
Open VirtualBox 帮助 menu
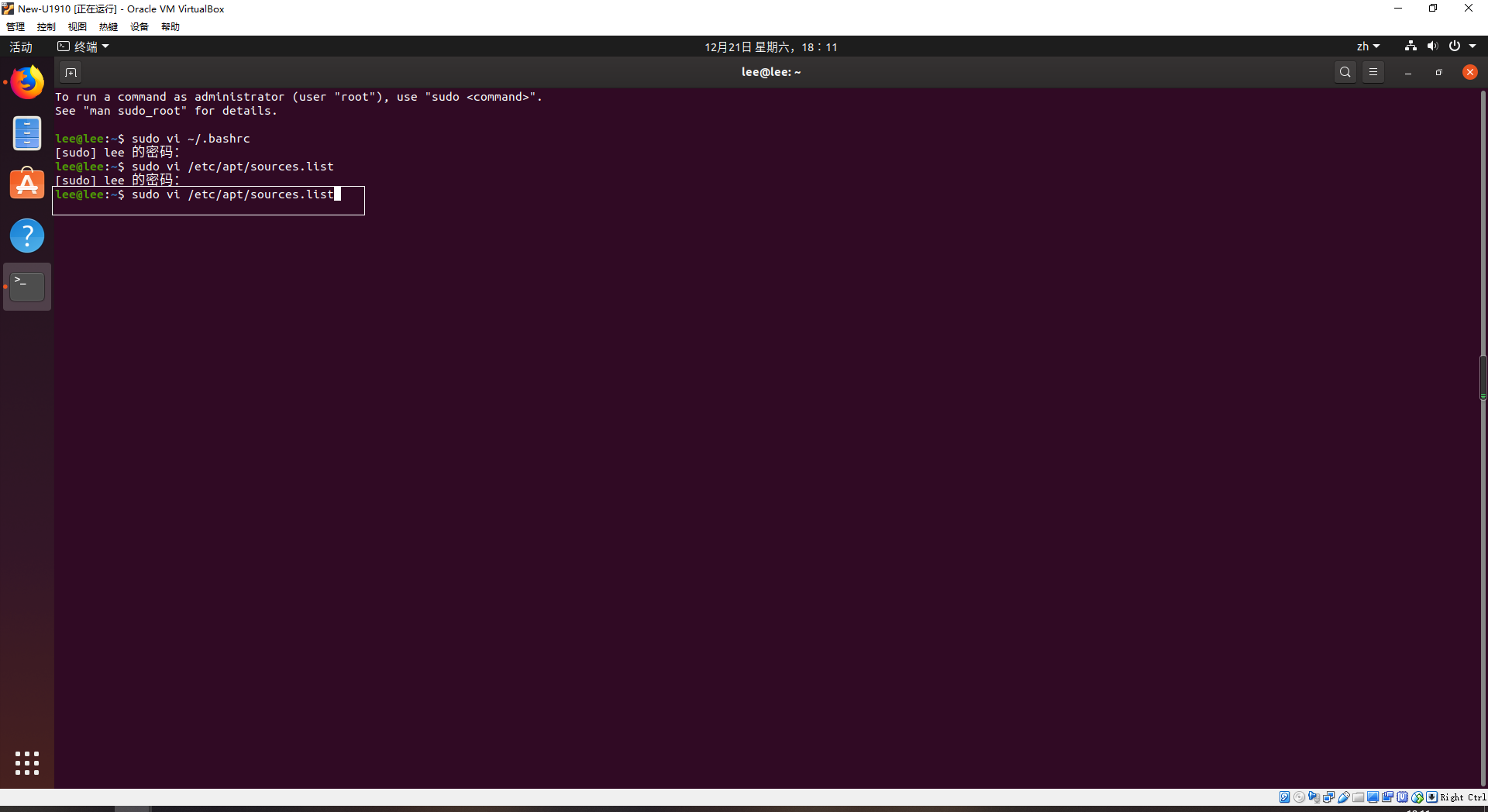click(170, 26)
